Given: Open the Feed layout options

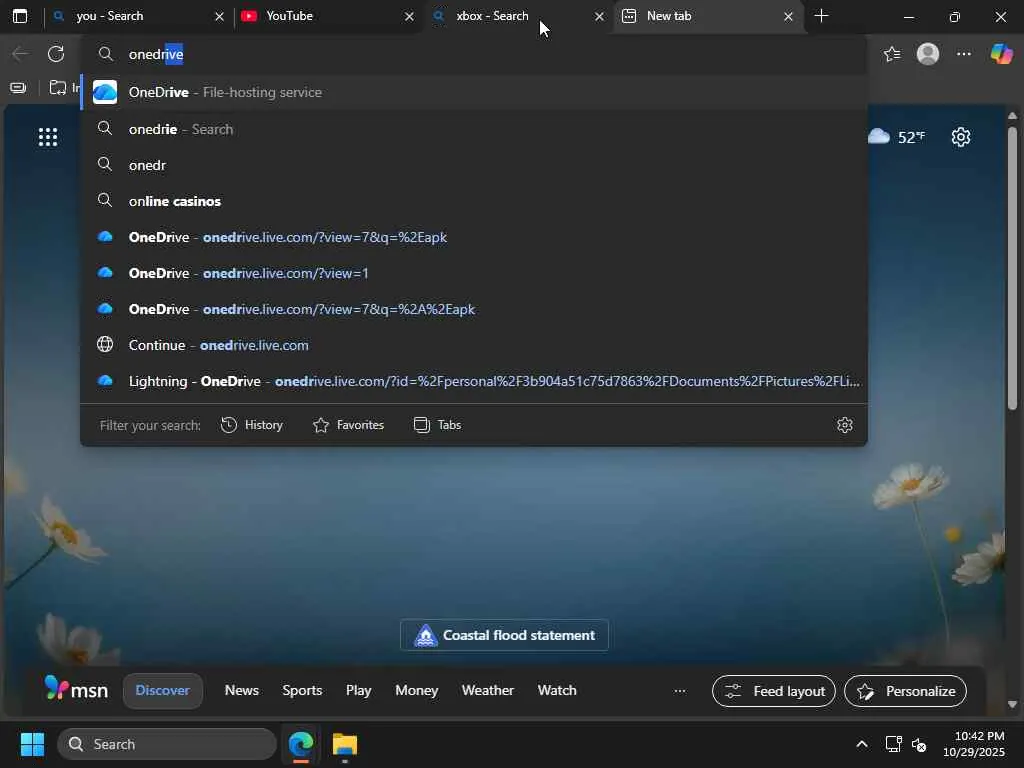Looking at the screenshot, I should (x=774, y=691).
